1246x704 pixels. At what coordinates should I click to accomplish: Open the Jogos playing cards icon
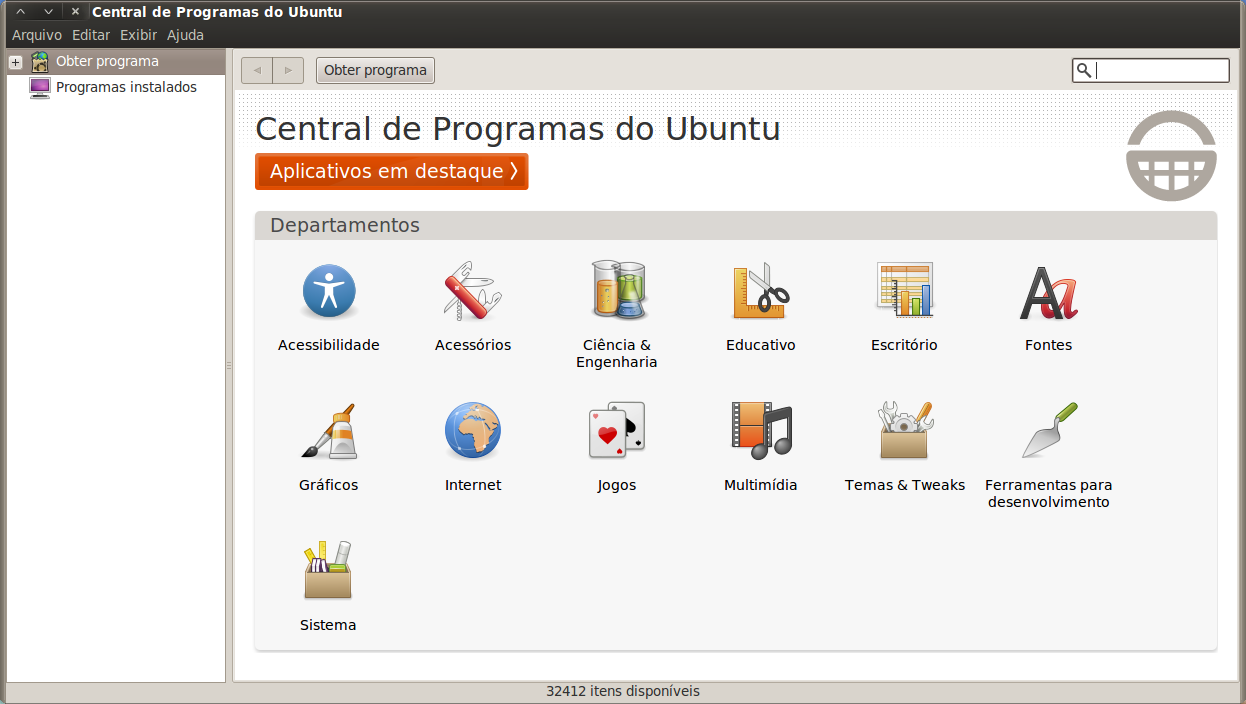[x=617, y=431]
